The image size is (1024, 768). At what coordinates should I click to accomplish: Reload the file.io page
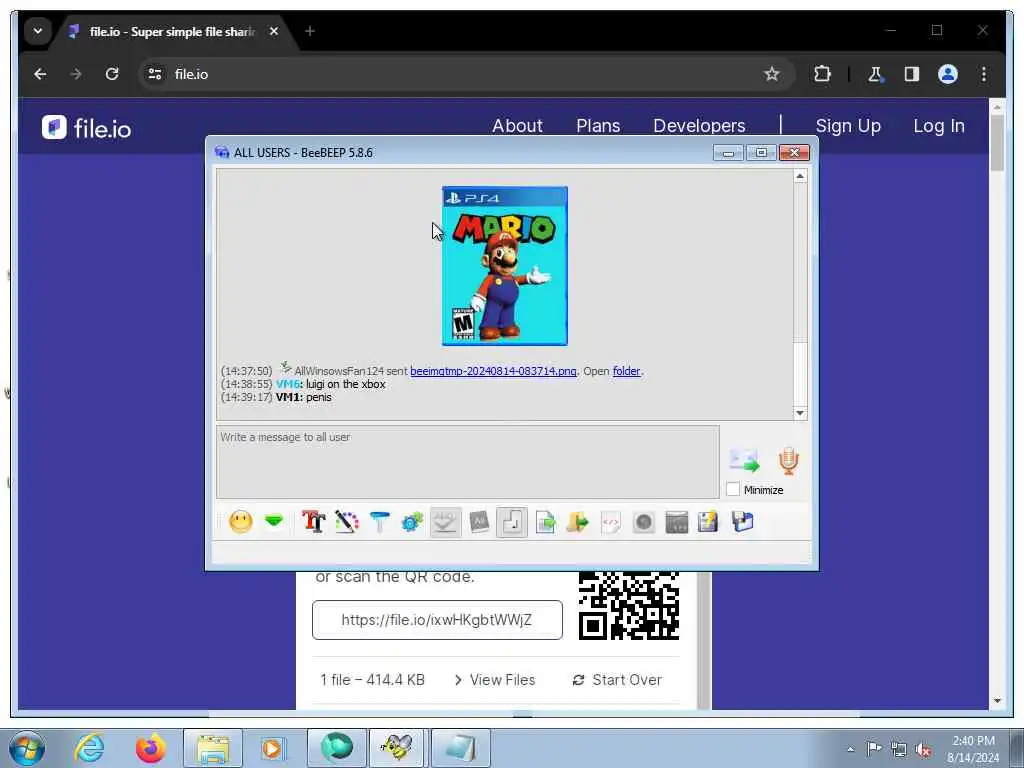click(x=112, y=74)
